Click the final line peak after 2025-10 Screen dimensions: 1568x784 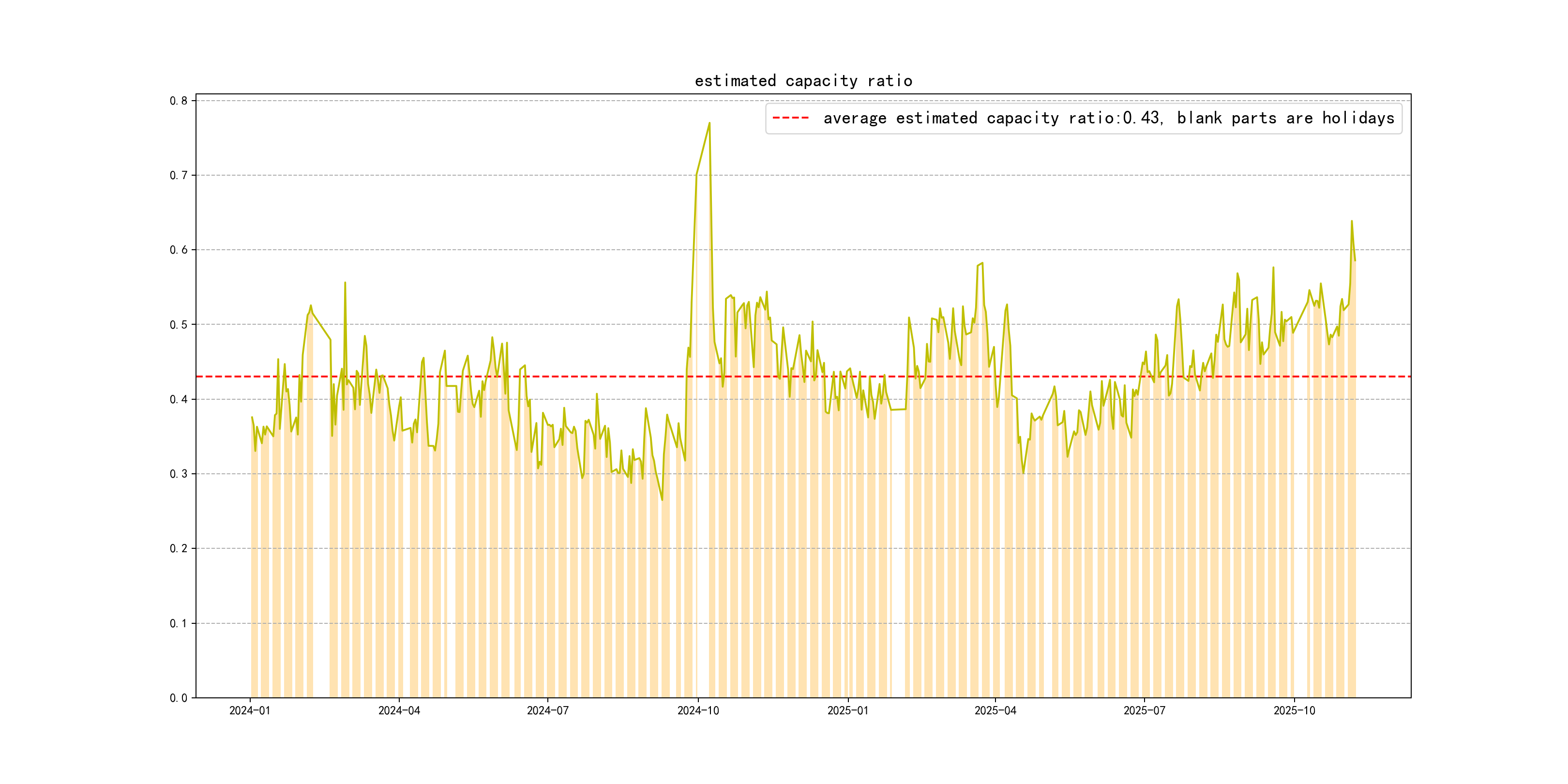[x=1351, y=222]
